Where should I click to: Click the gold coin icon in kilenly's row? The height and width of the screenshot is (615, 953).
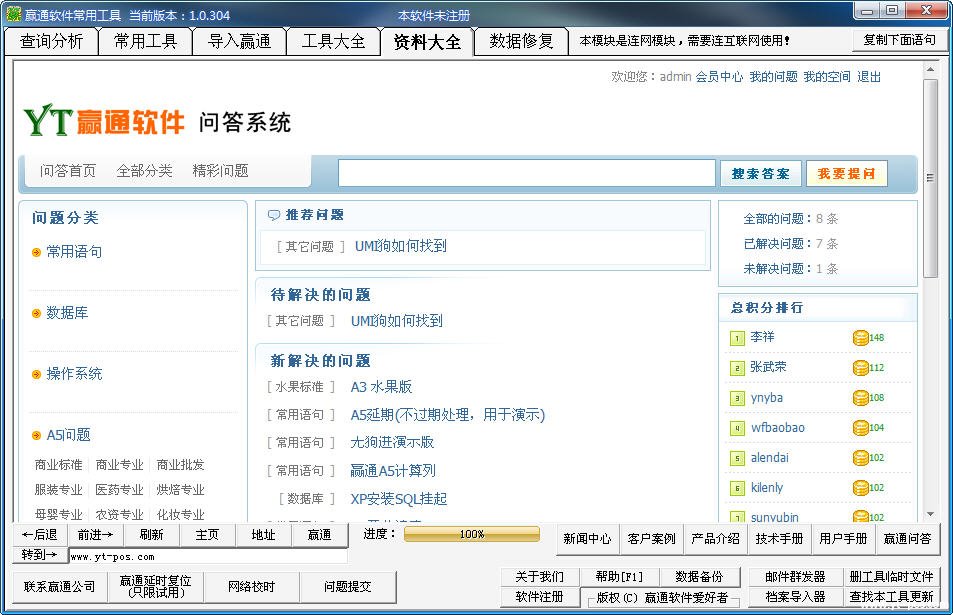861,488
